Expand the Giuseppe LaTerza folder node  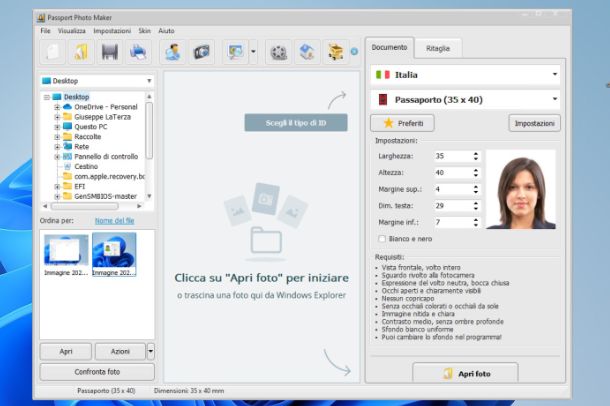pos(57,117)
